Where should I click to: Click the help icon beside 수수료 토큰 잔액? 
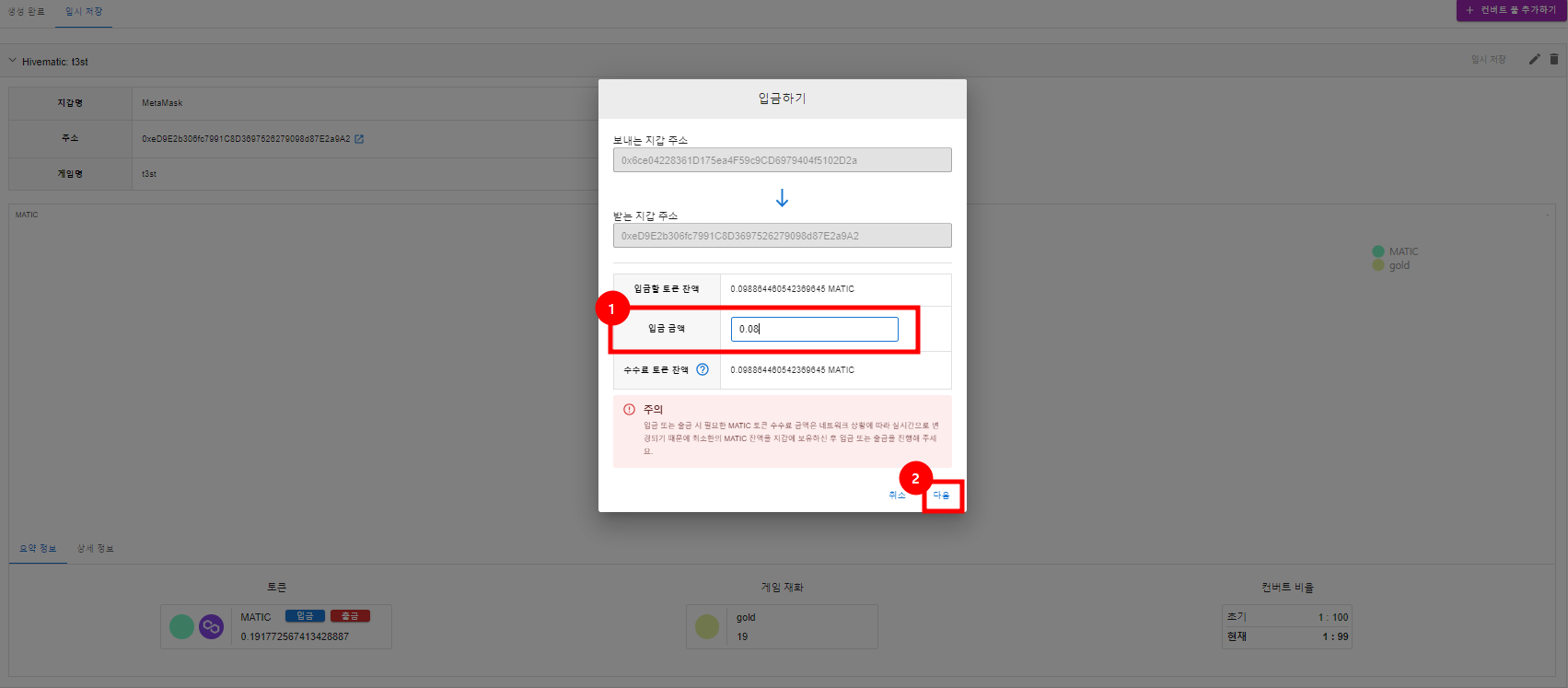[703, 369]
